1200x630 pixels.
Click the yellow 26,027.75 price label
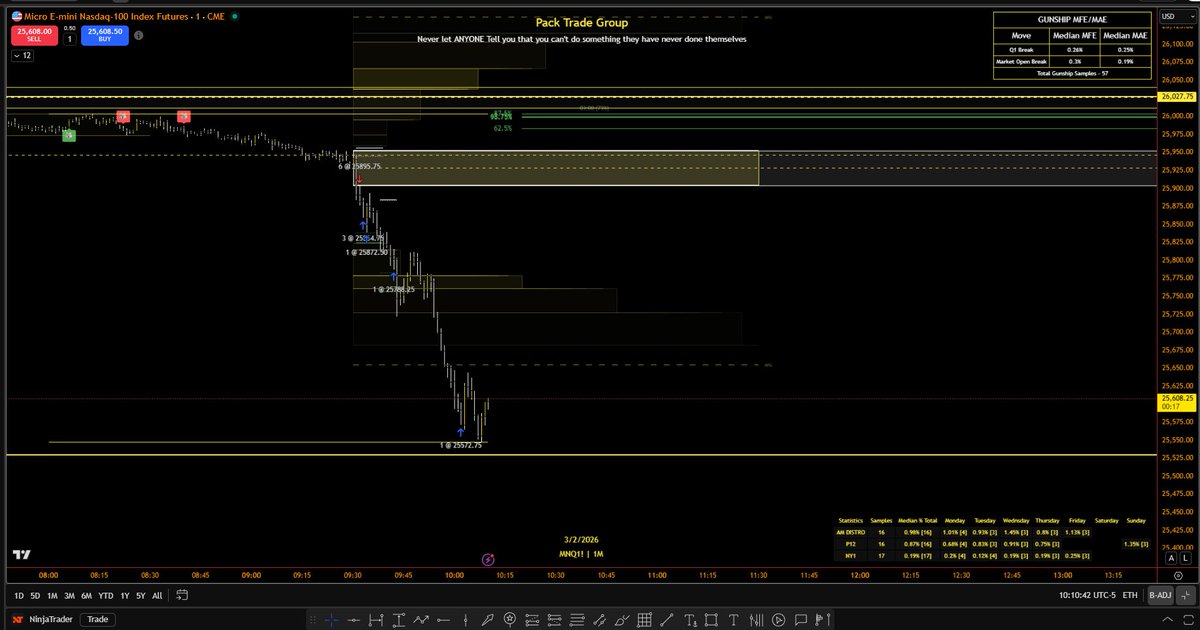click(1177, 96)
